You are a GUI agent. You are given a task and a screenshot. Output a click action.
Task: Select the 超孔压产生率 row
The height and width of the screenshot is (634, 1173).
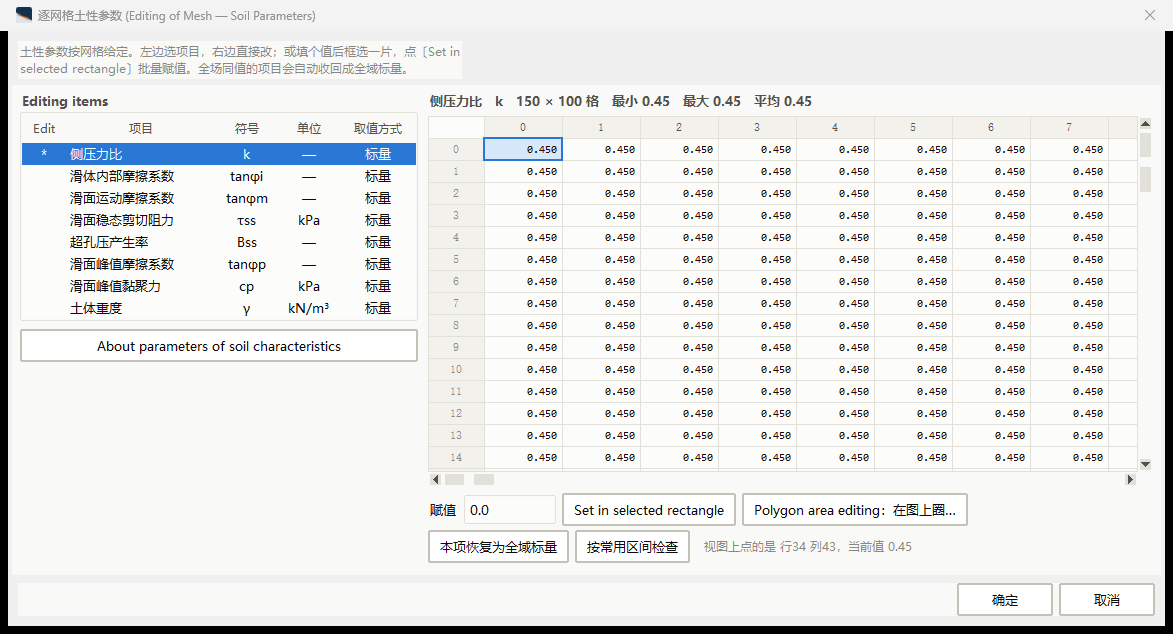(218, 243)
